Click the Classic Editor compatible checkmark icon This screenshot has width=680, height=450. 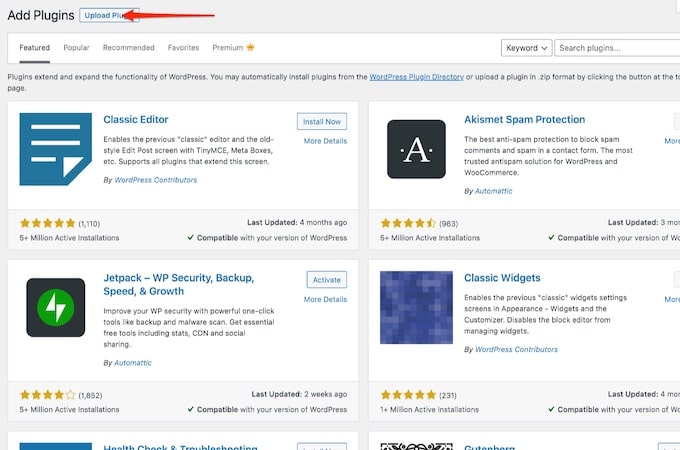coord(190,238)
